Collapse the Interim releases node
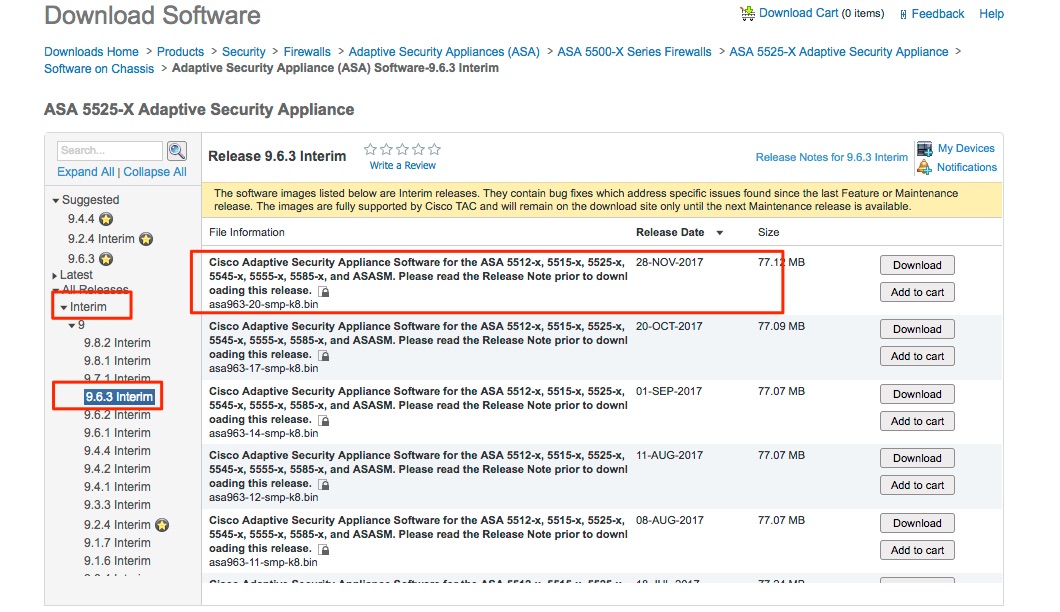Viewport: 1060px width, 612px height. tap(64, 308)
